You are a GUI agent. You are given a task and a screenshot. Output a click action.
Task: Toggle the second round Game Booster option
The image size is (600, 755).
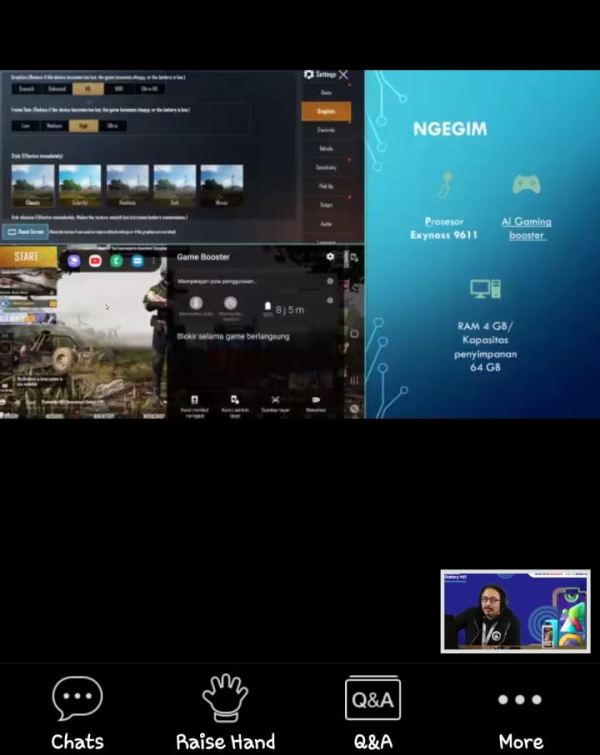click(x=231, y=303)
